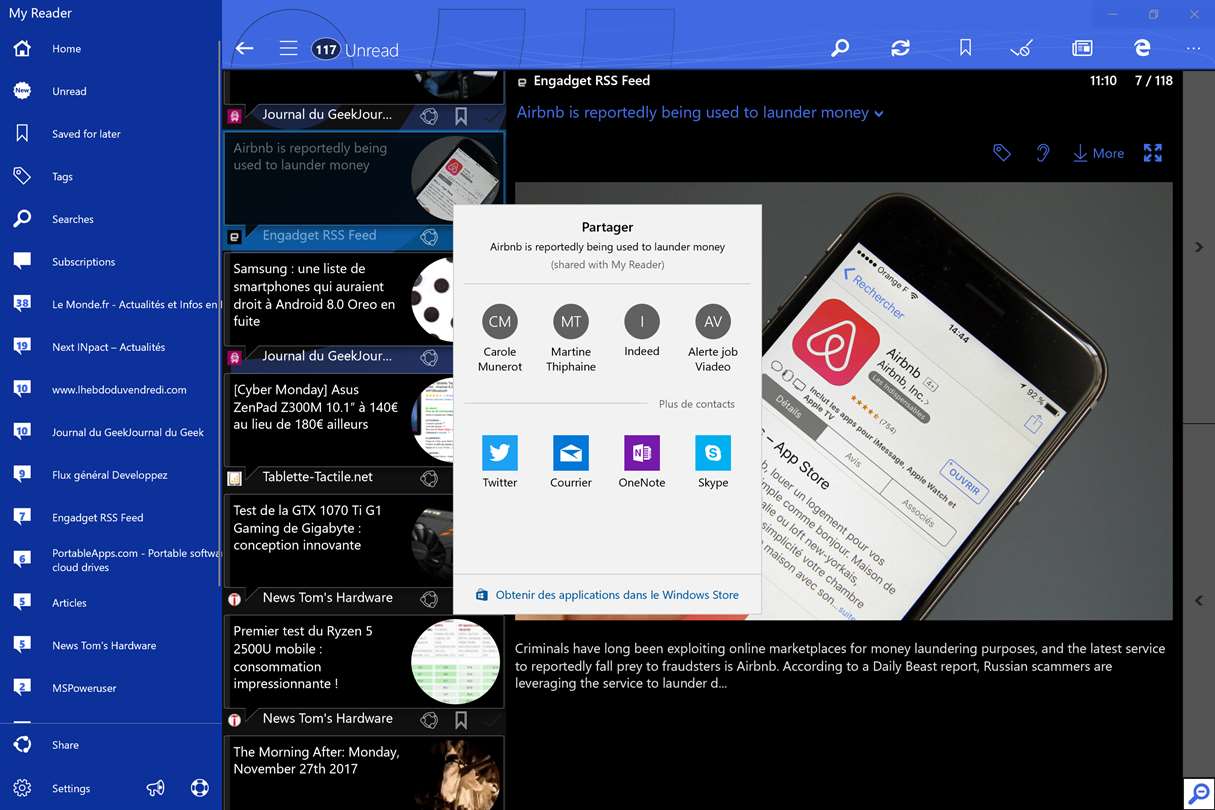Open The Morning After article

pyautogui.click(x=364, y=773)
